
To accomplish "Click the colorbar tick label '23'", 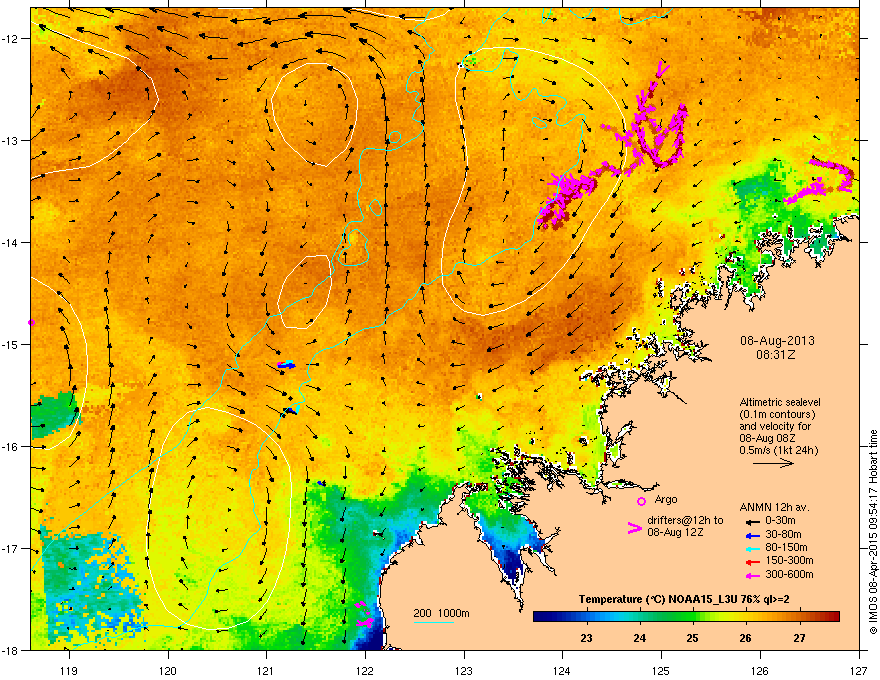I will tap(586, 638).
